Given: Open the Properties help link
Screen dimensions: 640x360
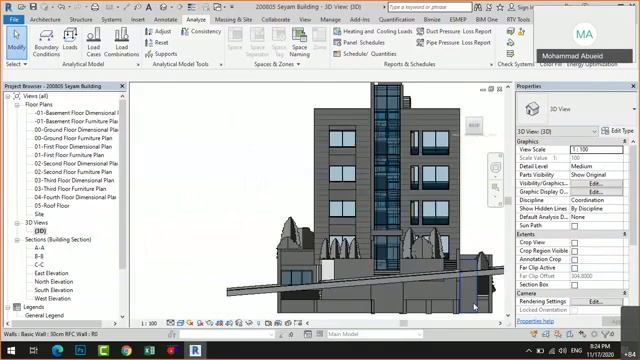Looking at the screenshot, I should click(x=535, y=321).
